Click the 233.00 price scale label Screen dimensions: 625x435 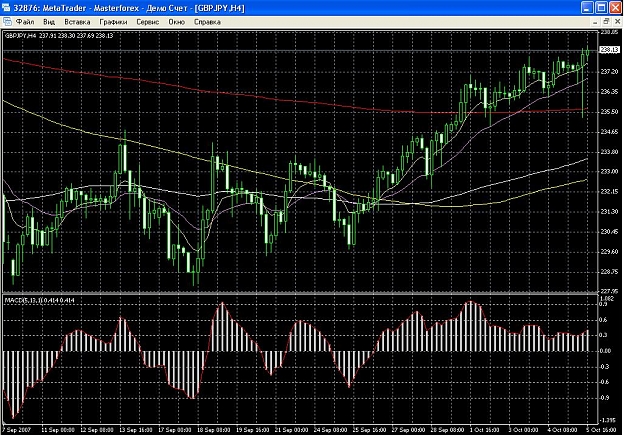tap(609, 171)
